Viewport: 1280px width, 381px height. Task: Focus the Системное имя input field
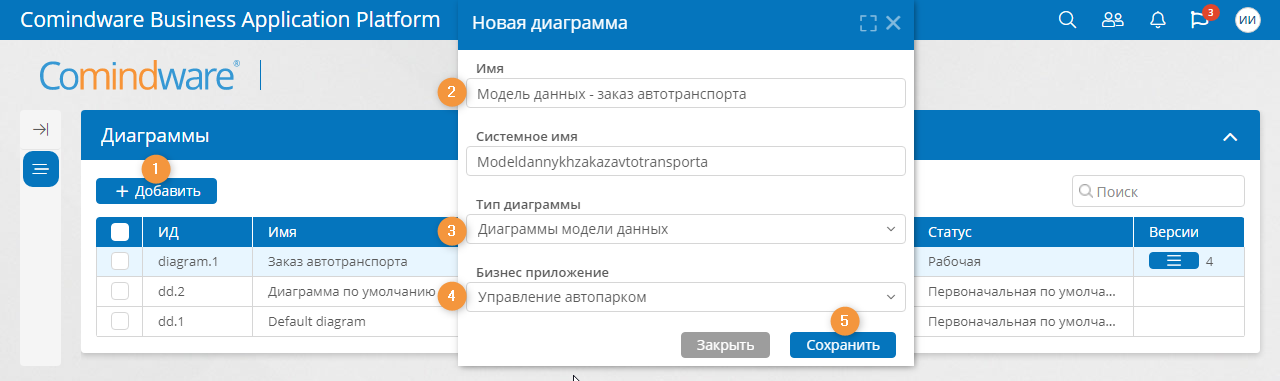(x=686, y=161)
